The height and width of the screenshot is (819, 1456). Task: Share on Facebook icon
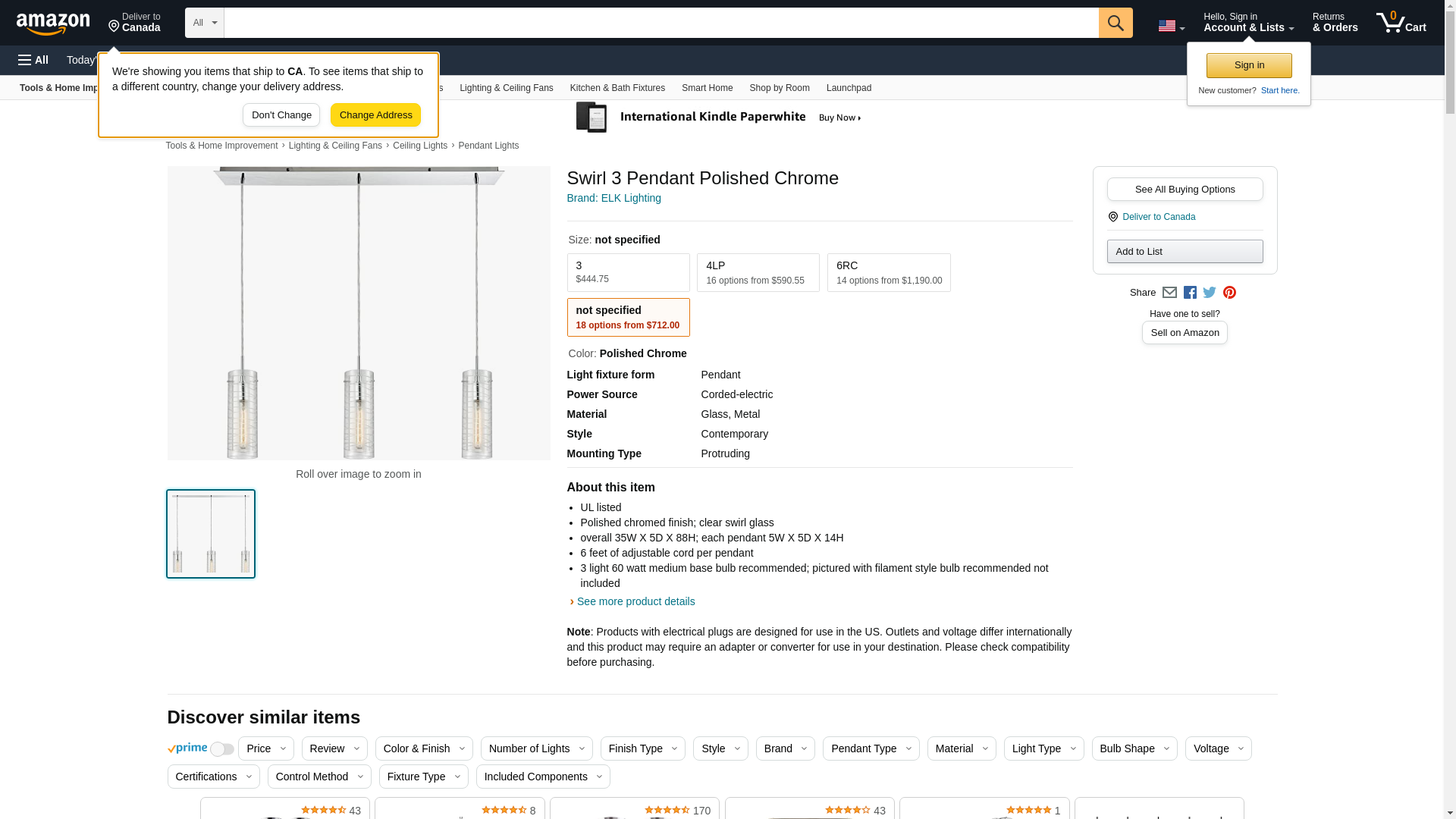click(x=1190, y=293)
